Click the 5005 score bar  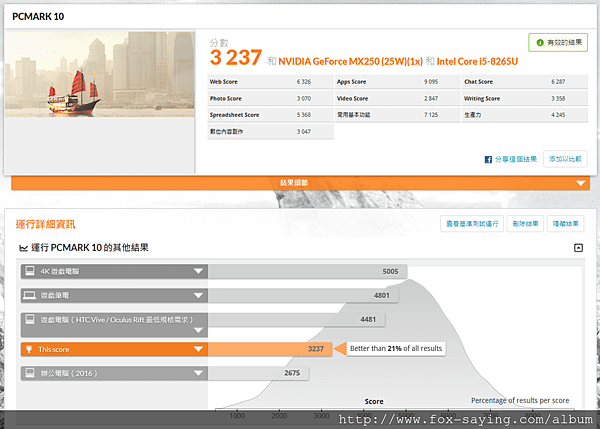pos(307,271)
